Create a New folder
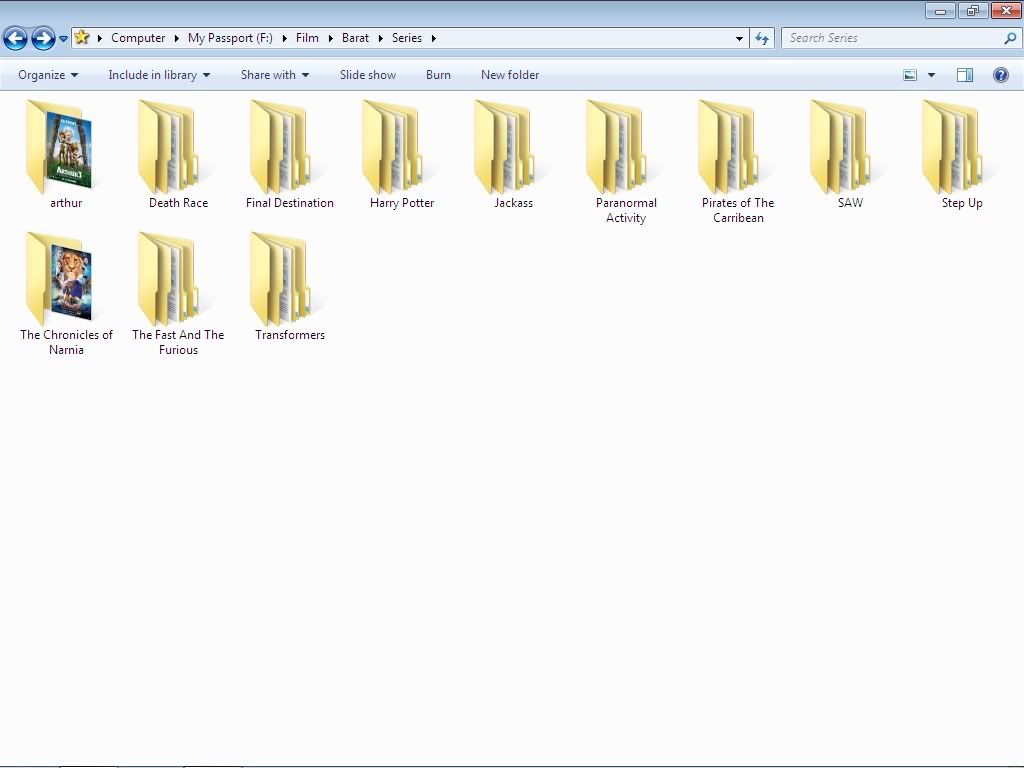 point(510,75)
